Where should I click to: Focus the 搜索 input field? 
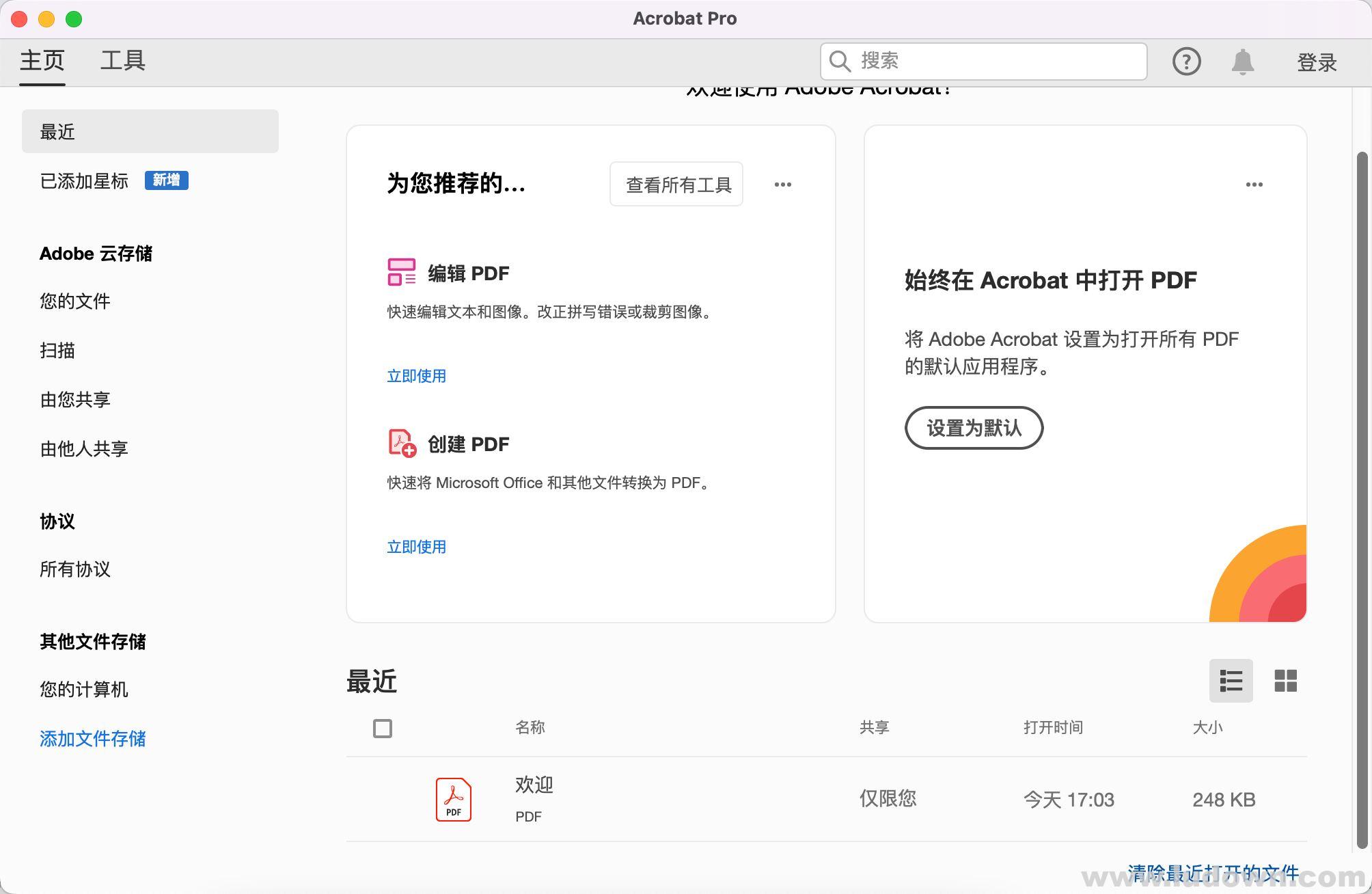(983, 62)
